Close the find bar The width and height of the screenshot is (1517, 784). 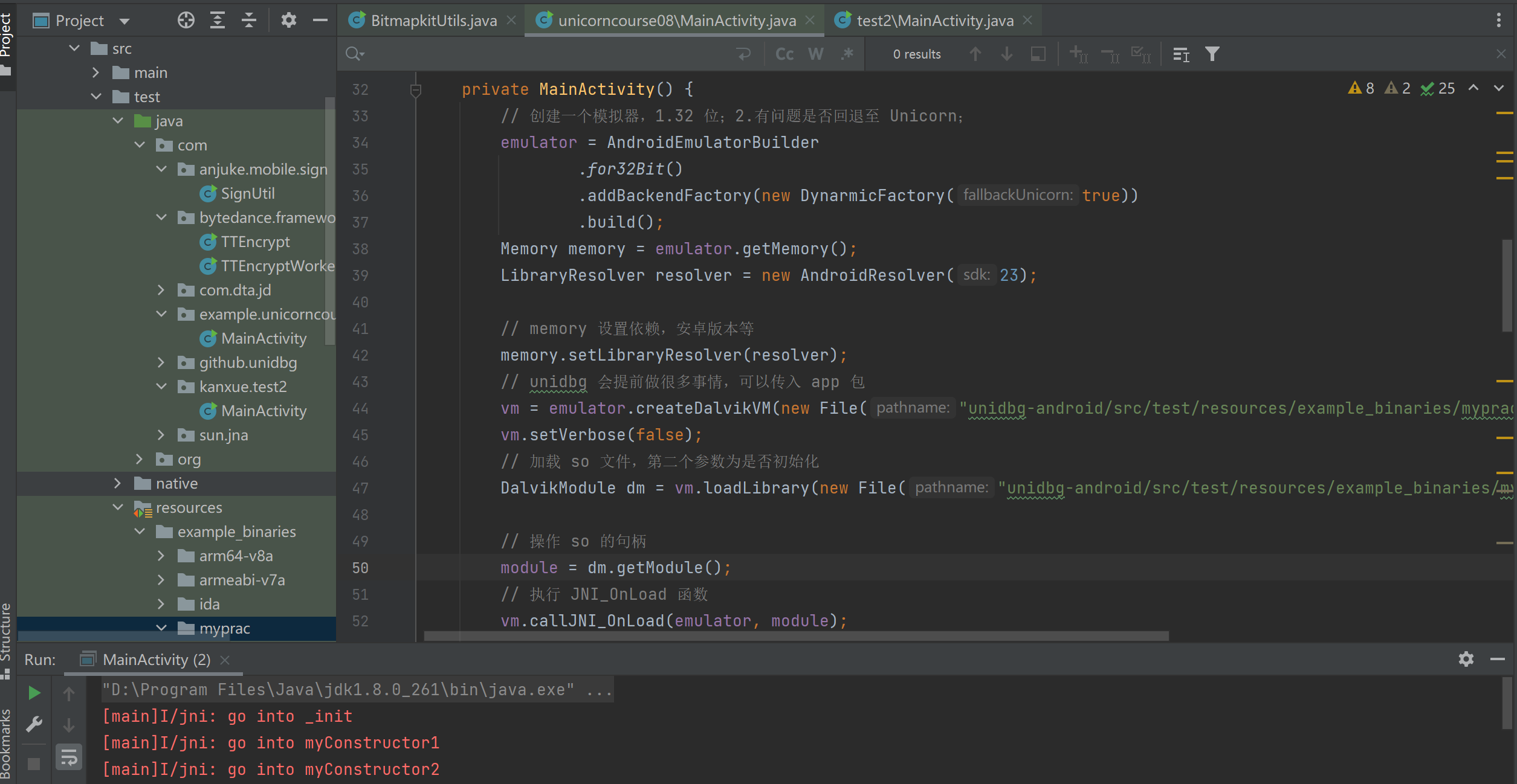point(1501,54)
